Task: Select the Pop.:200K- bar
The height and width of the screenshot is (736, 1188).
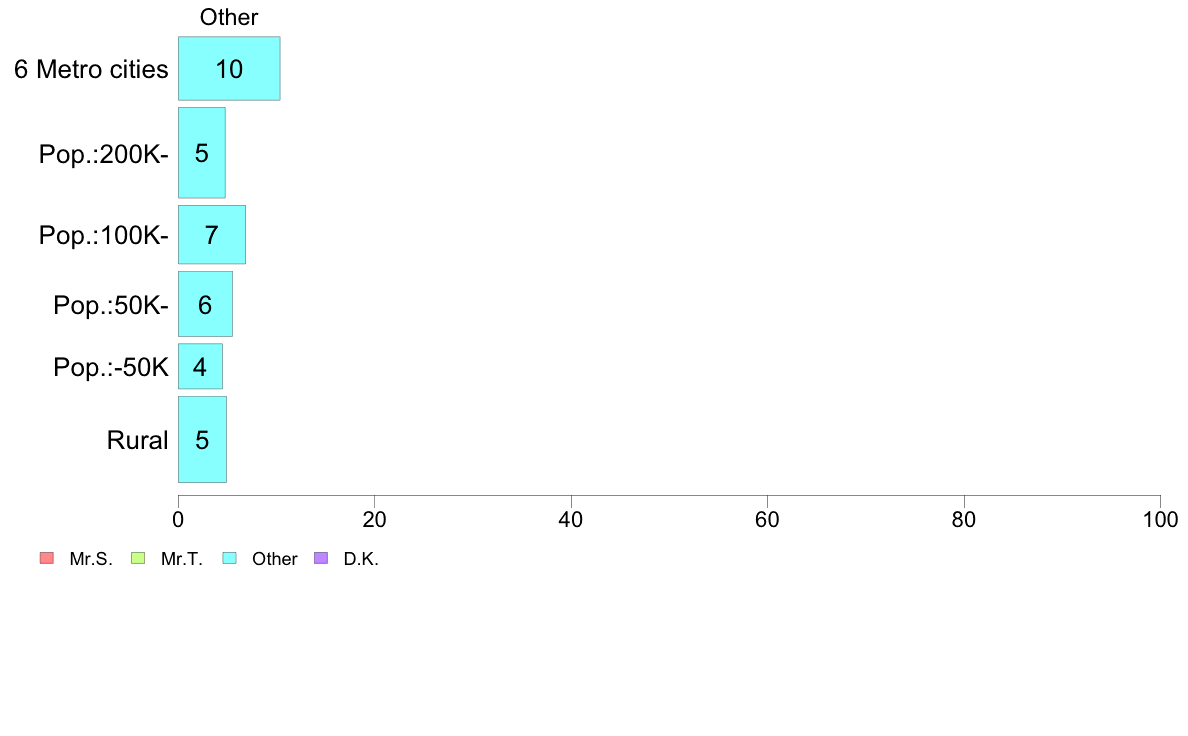Action: click(x=201, y=153)
